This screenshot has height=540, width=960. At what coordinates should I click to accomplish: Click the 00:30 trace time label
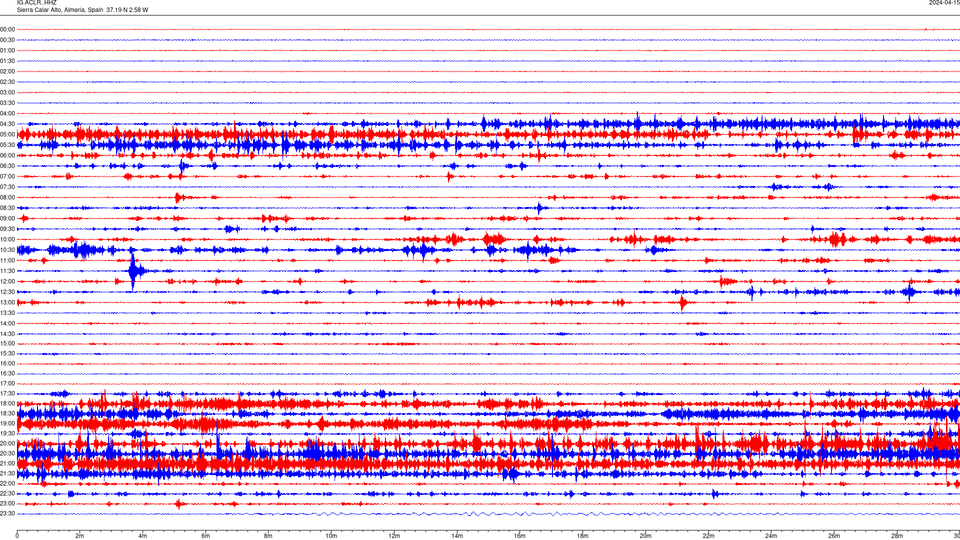coord(7,40)
